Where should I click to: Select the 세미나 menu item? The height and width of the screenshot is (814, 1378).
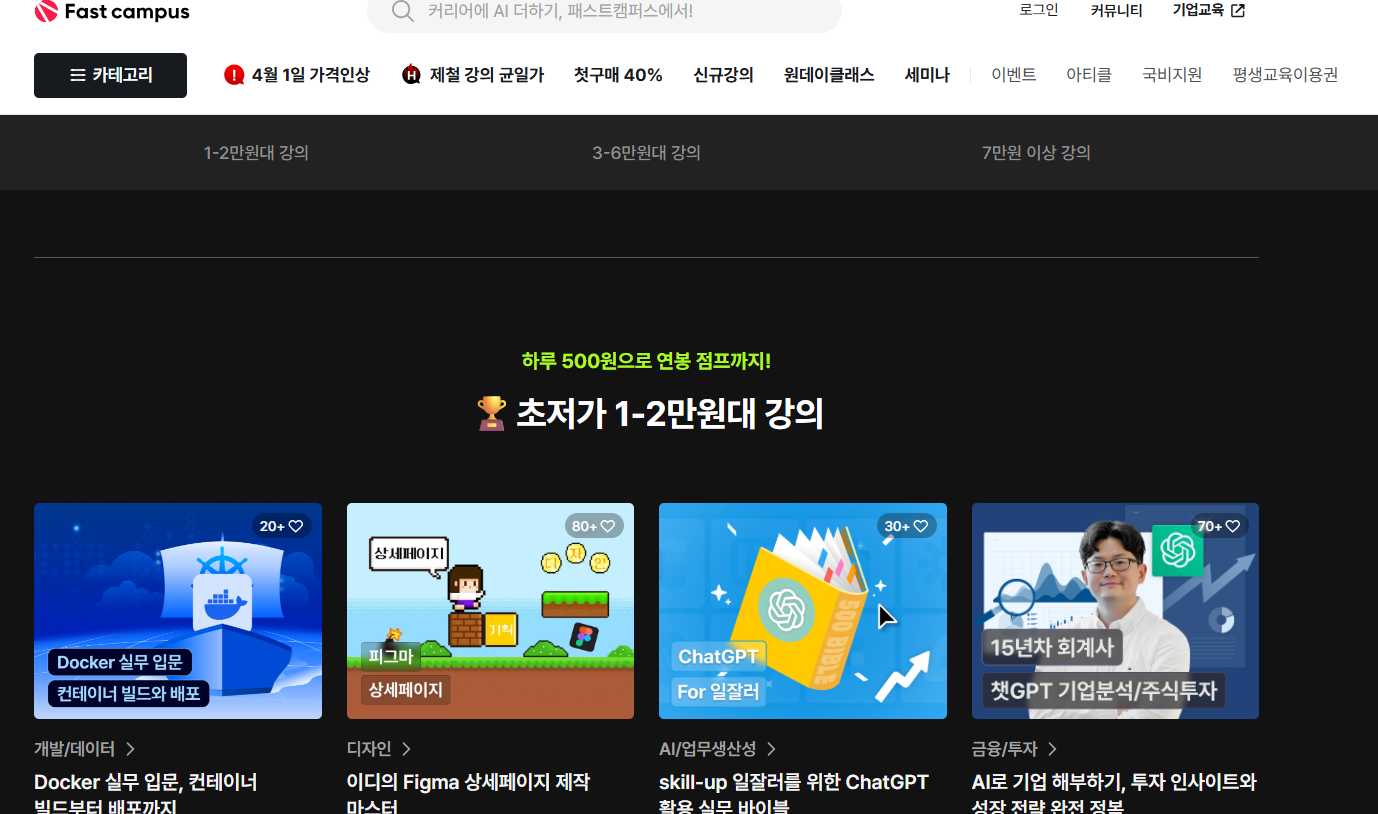[927, 75]
